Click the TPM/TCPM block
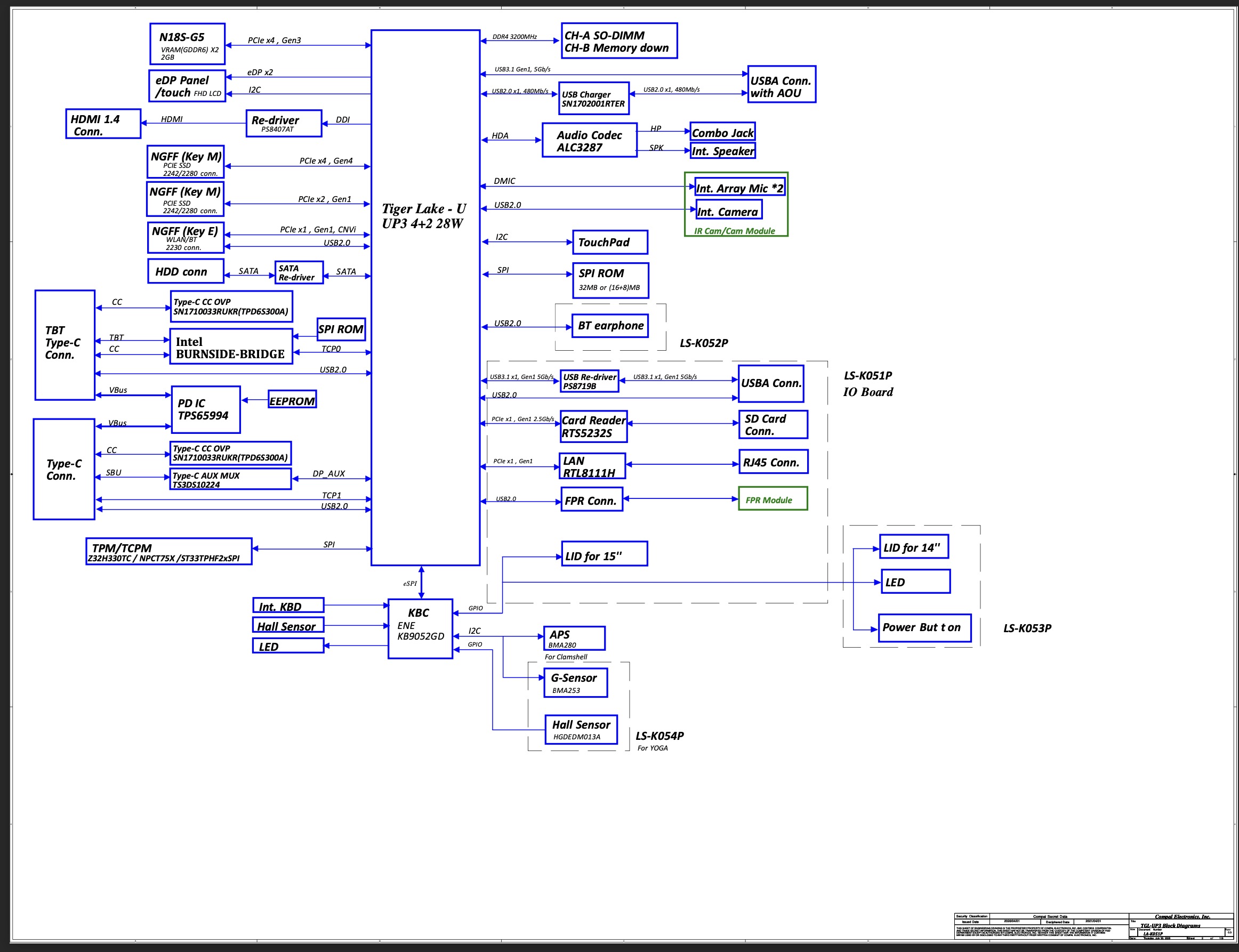 (169, 552)
